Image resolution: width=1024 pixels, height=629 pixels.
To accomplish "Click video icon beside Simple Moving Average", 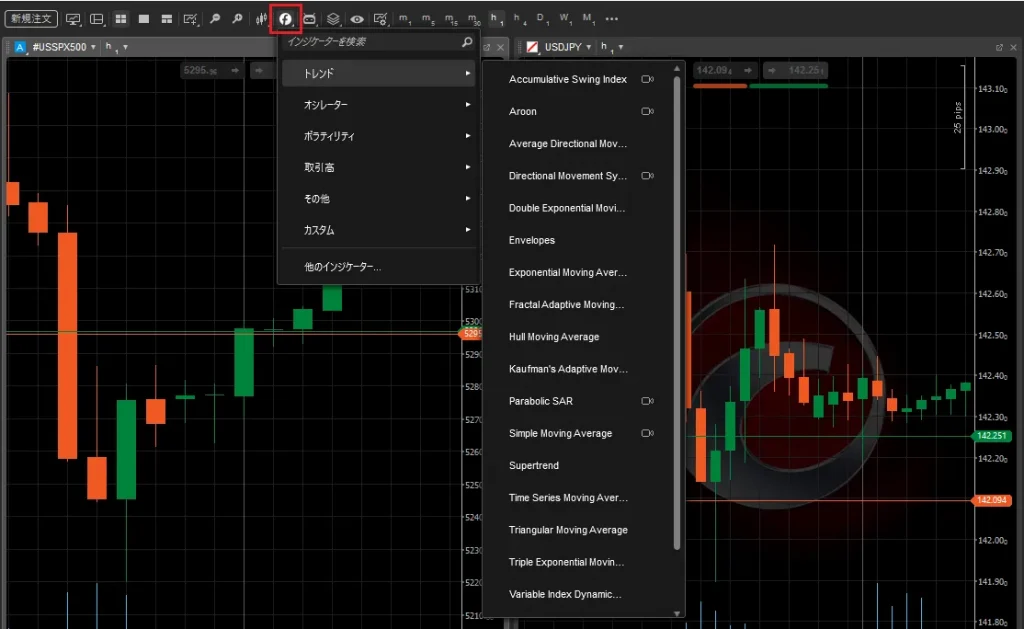I will click(647, 433).
